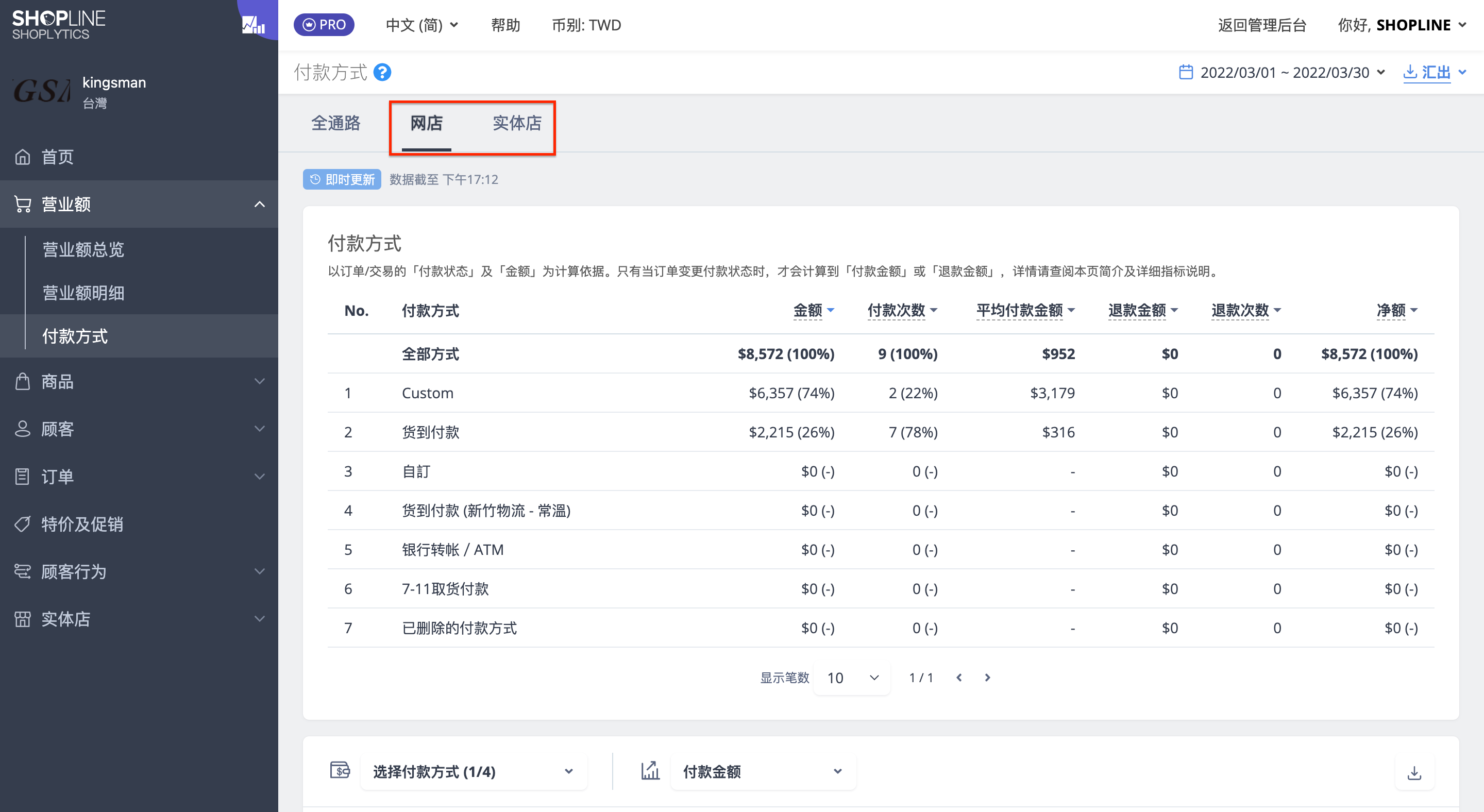
Task: Click the kingsman store logo thumbnail
Action: (x=41, y=92)
